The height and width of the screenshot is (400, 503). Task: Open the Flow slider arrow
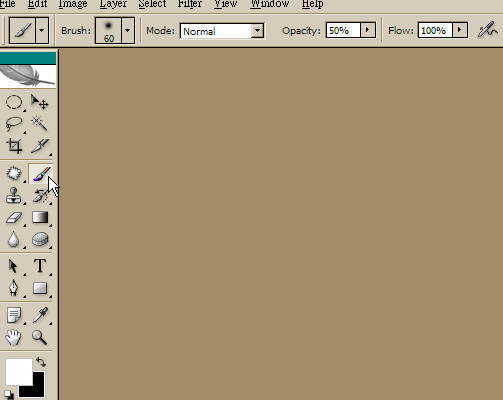pyautogui.click(x=460, y=30)
